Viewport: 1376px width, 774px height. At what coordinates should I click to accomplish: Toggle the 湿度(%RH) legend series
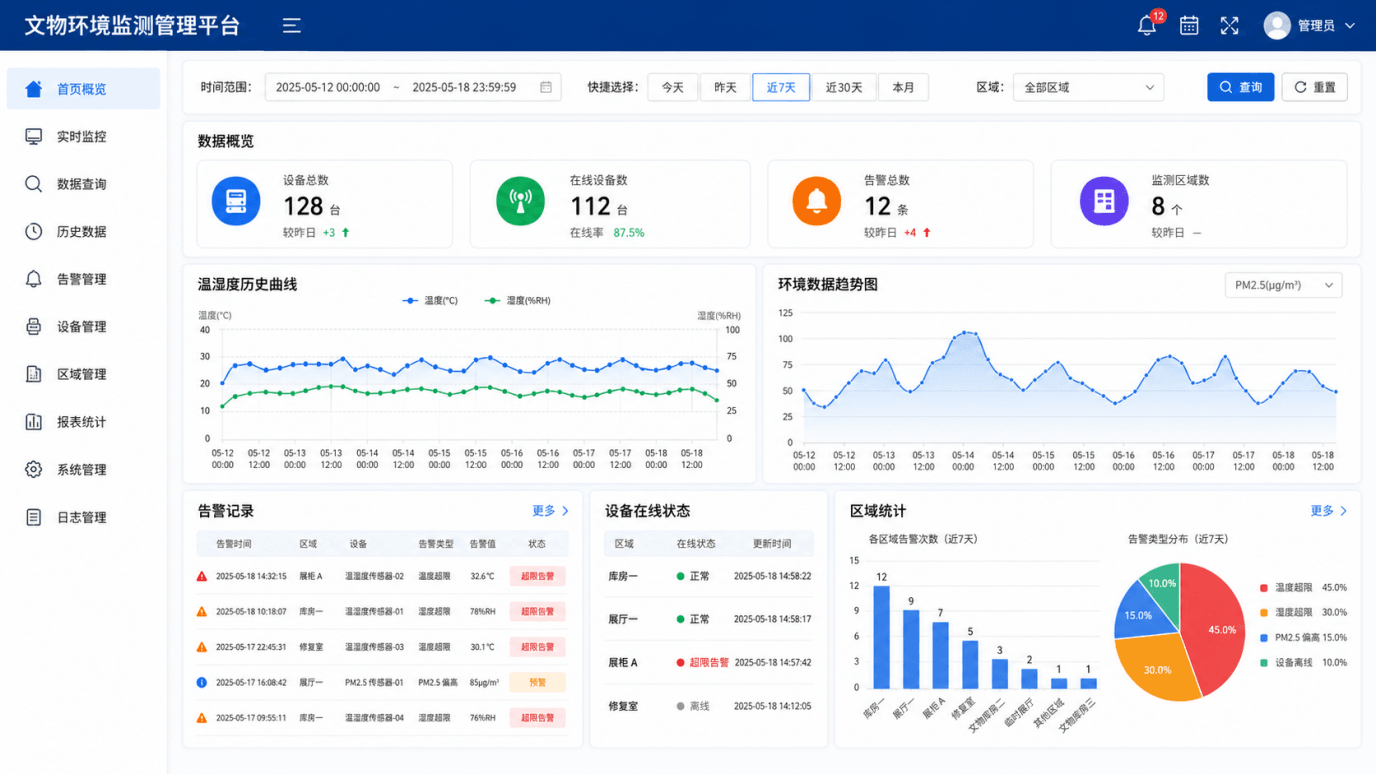(517, 300)
